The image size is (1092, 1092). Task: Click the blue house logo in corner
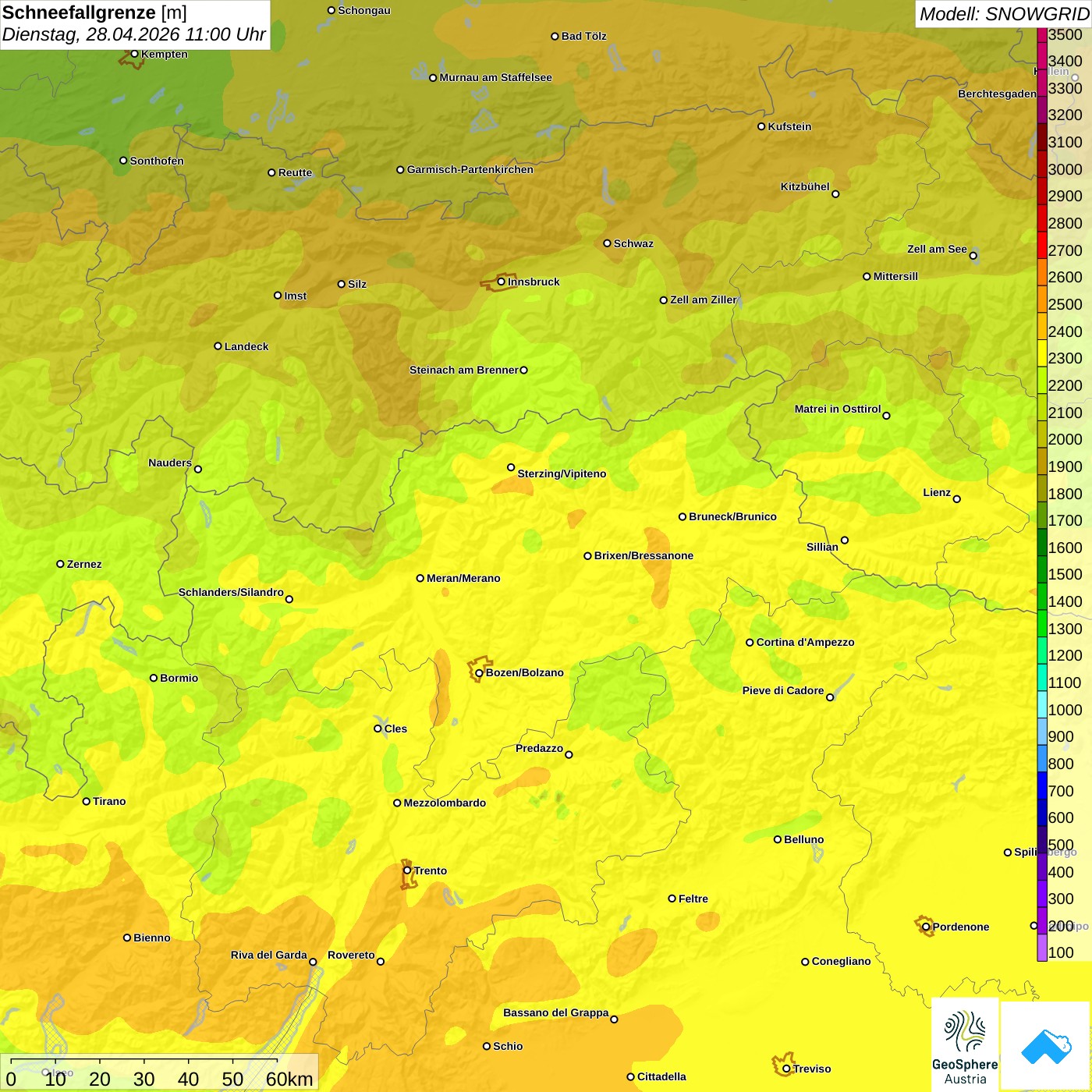[x=1046, y=1046]
